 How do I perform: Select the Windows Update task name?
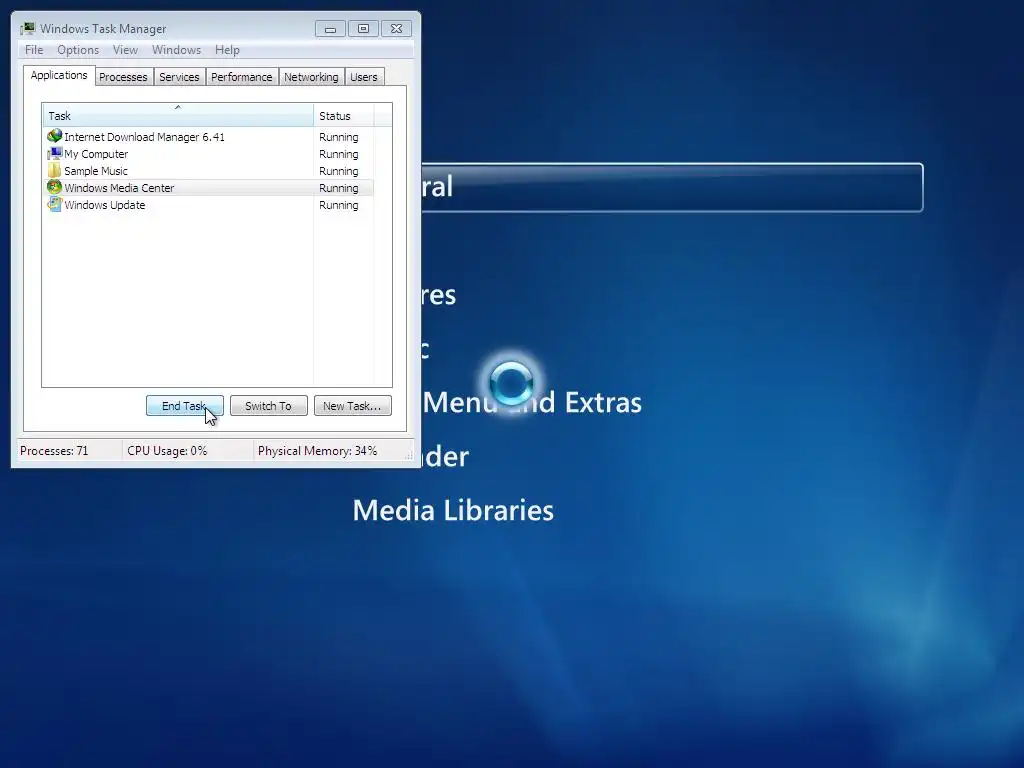pos(104,205)
